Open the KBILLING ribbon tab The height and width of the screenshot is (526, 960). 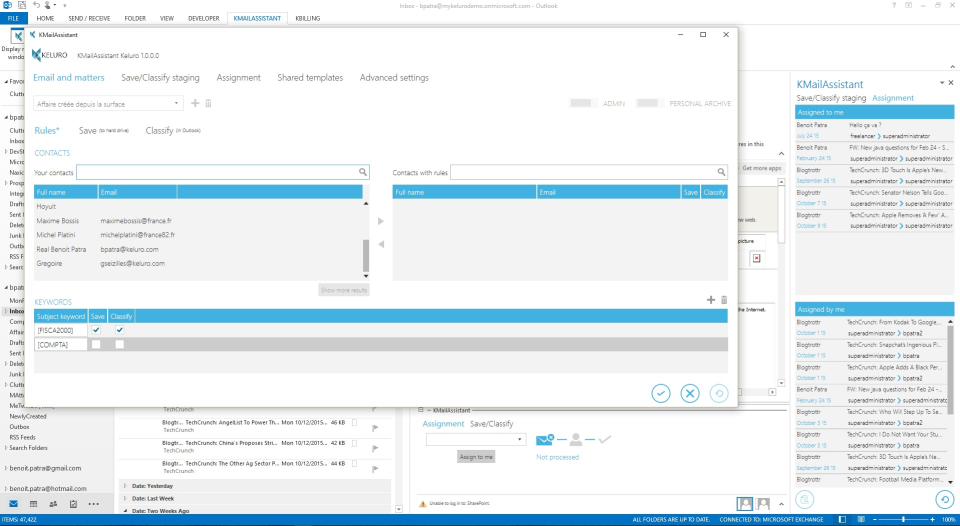pyautogui.click(x=307, y=18)
